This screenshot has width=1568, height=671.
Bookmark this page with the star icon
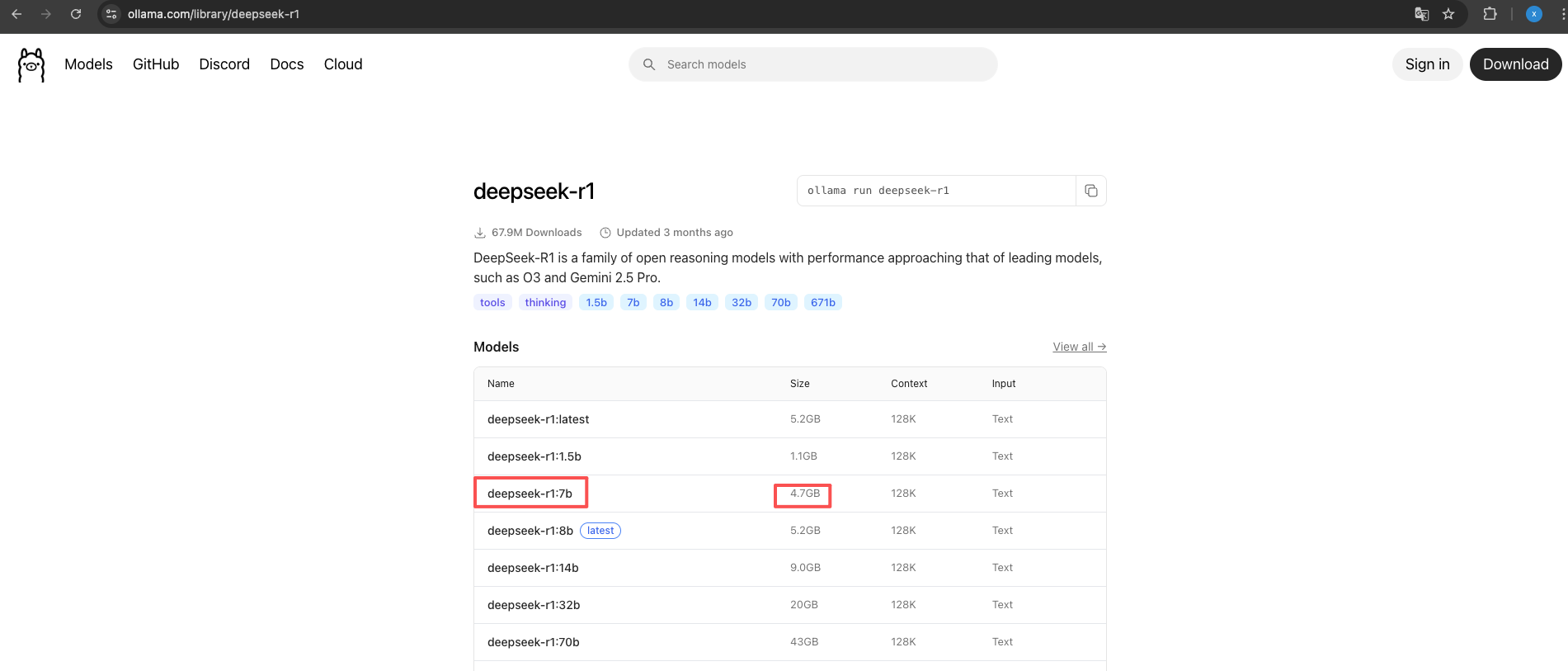pos(1448,14)
